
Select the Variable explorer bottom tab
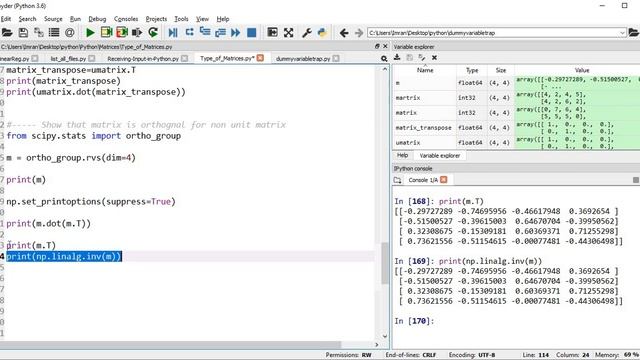(440, 156)
